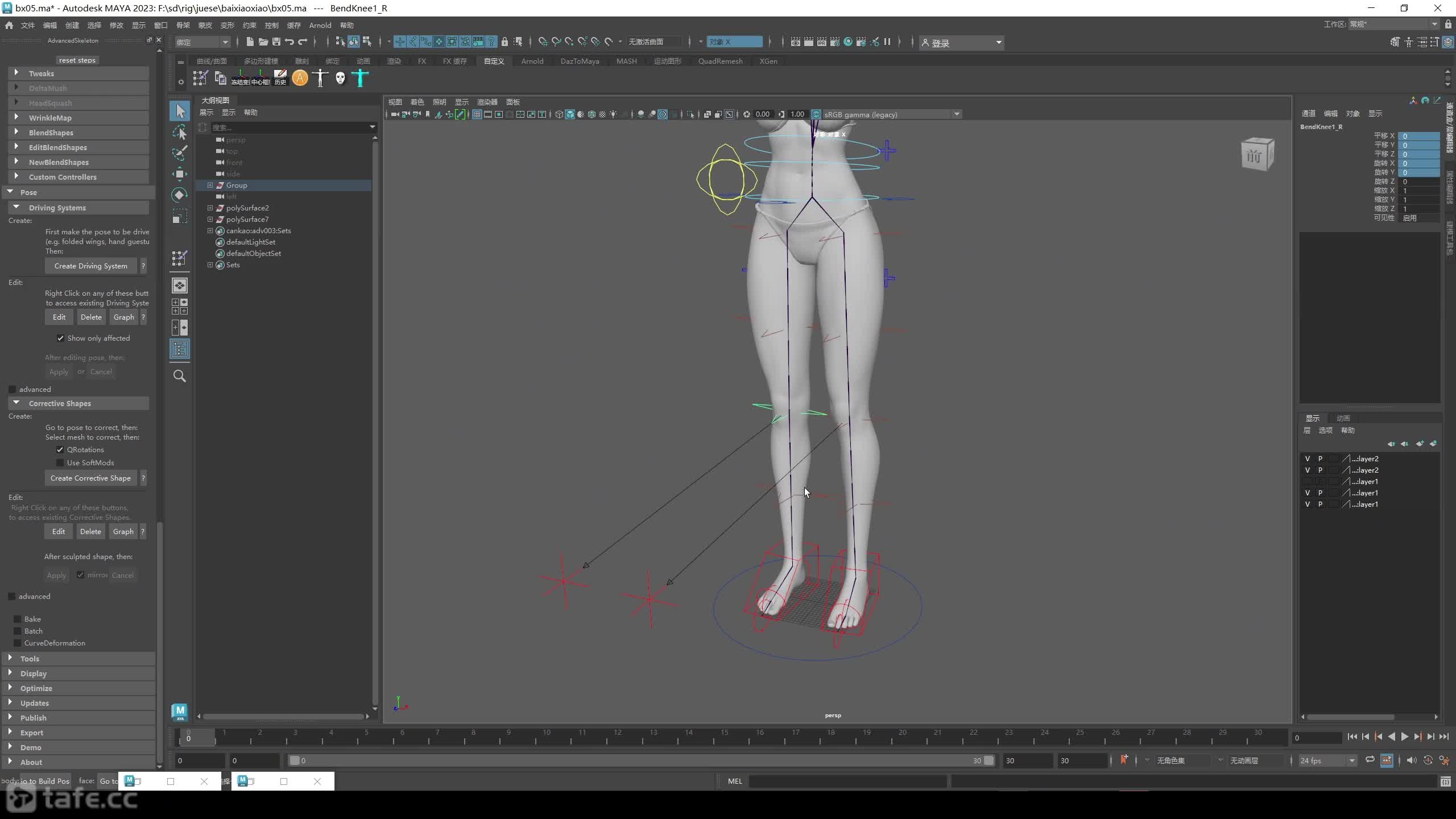Click the skull face shelf icon
Viewport: 1456px width, 819px height.
coord(340,78)
